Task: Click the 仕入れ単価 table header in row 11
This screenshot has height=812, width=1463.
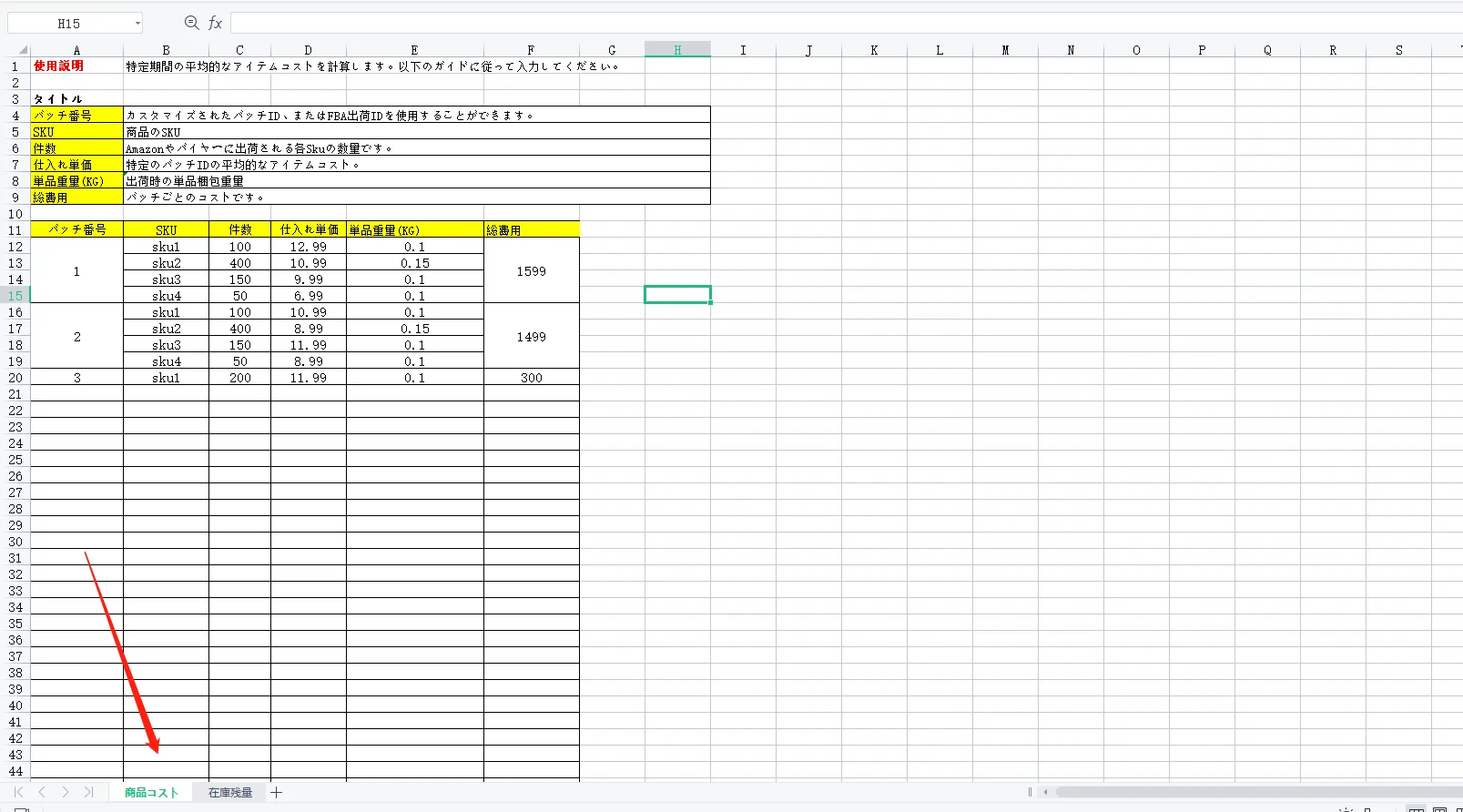Action: pos(309,230)
